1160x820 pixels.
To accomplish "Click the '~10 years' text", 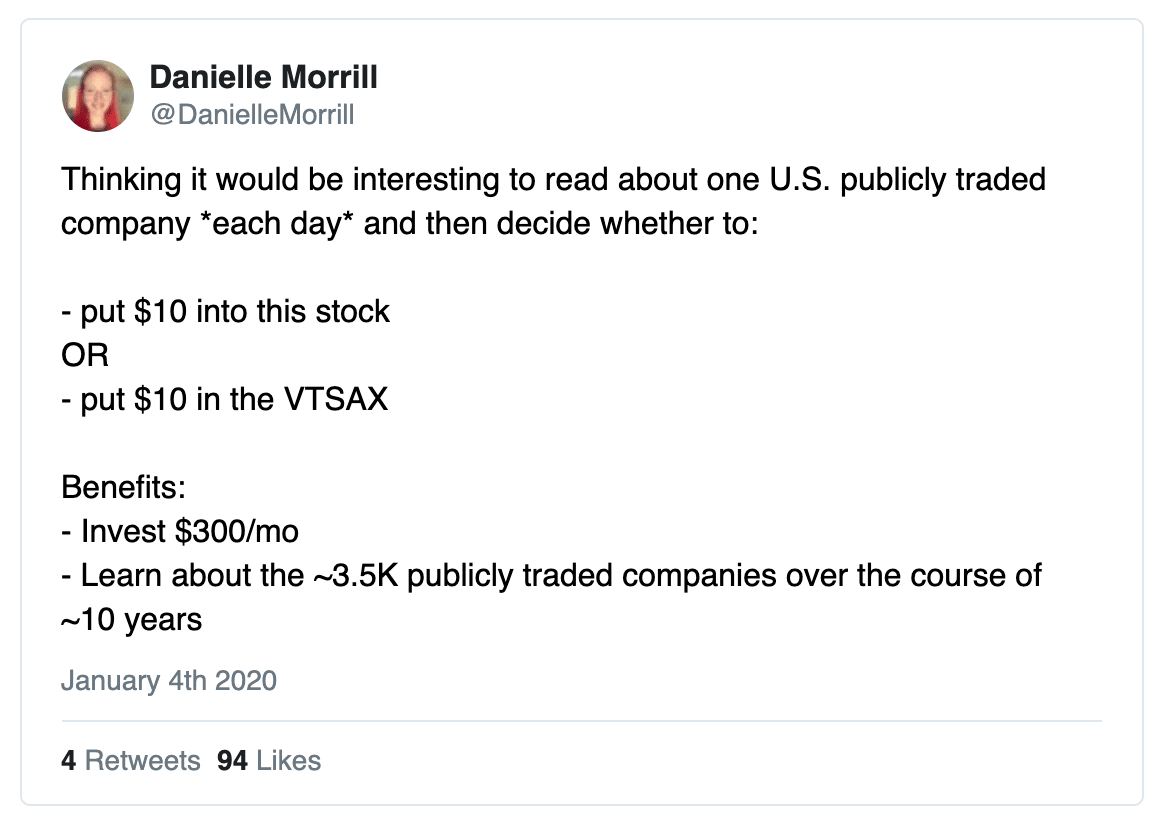I will (132, 620).
